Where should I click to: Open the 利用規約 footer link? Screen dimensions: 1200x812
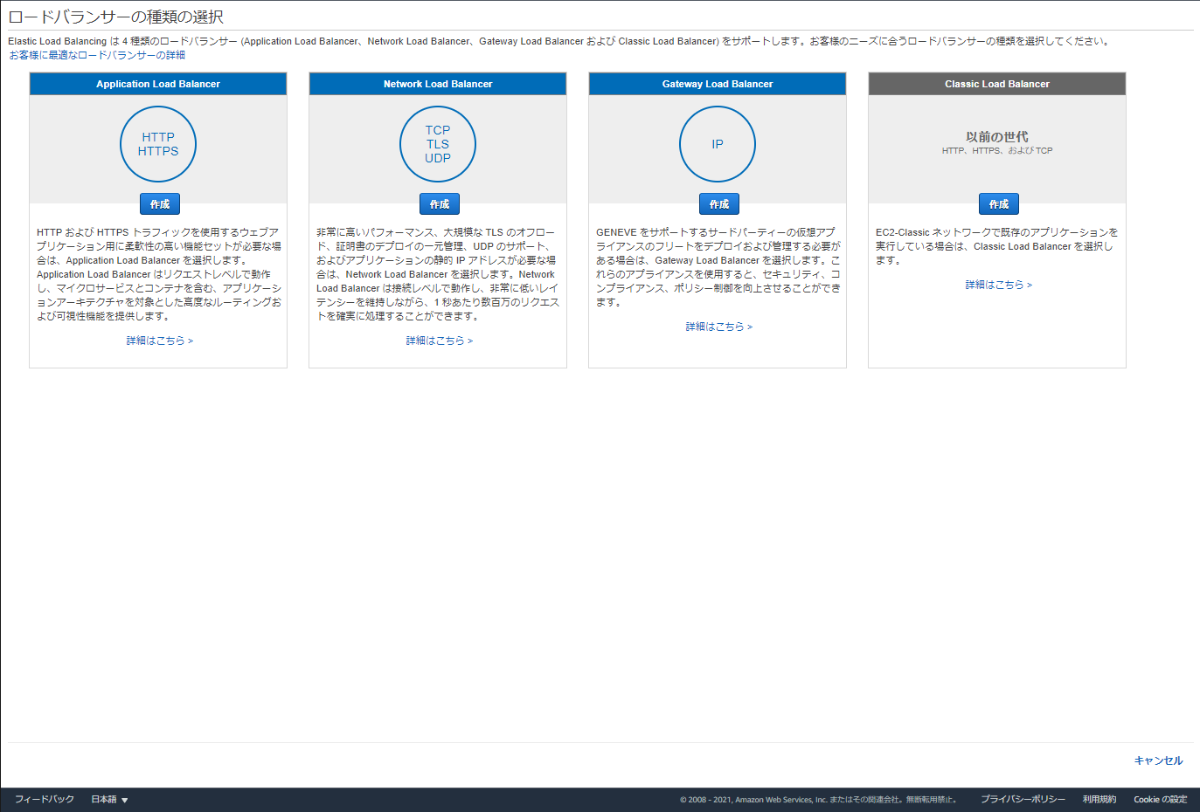coord(1099,799)
